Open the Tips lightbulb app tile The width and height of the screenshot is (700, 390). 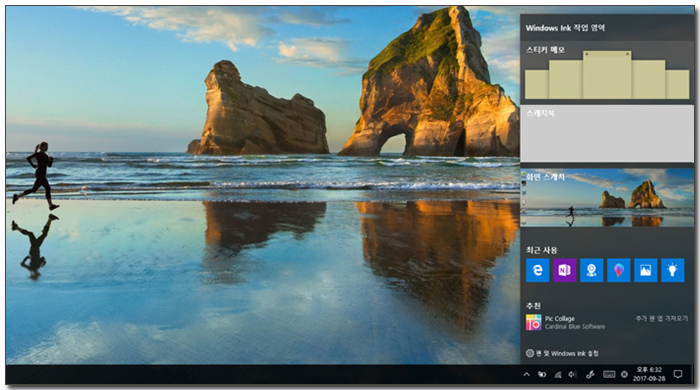pyautogui.click(x=673, y=270)
